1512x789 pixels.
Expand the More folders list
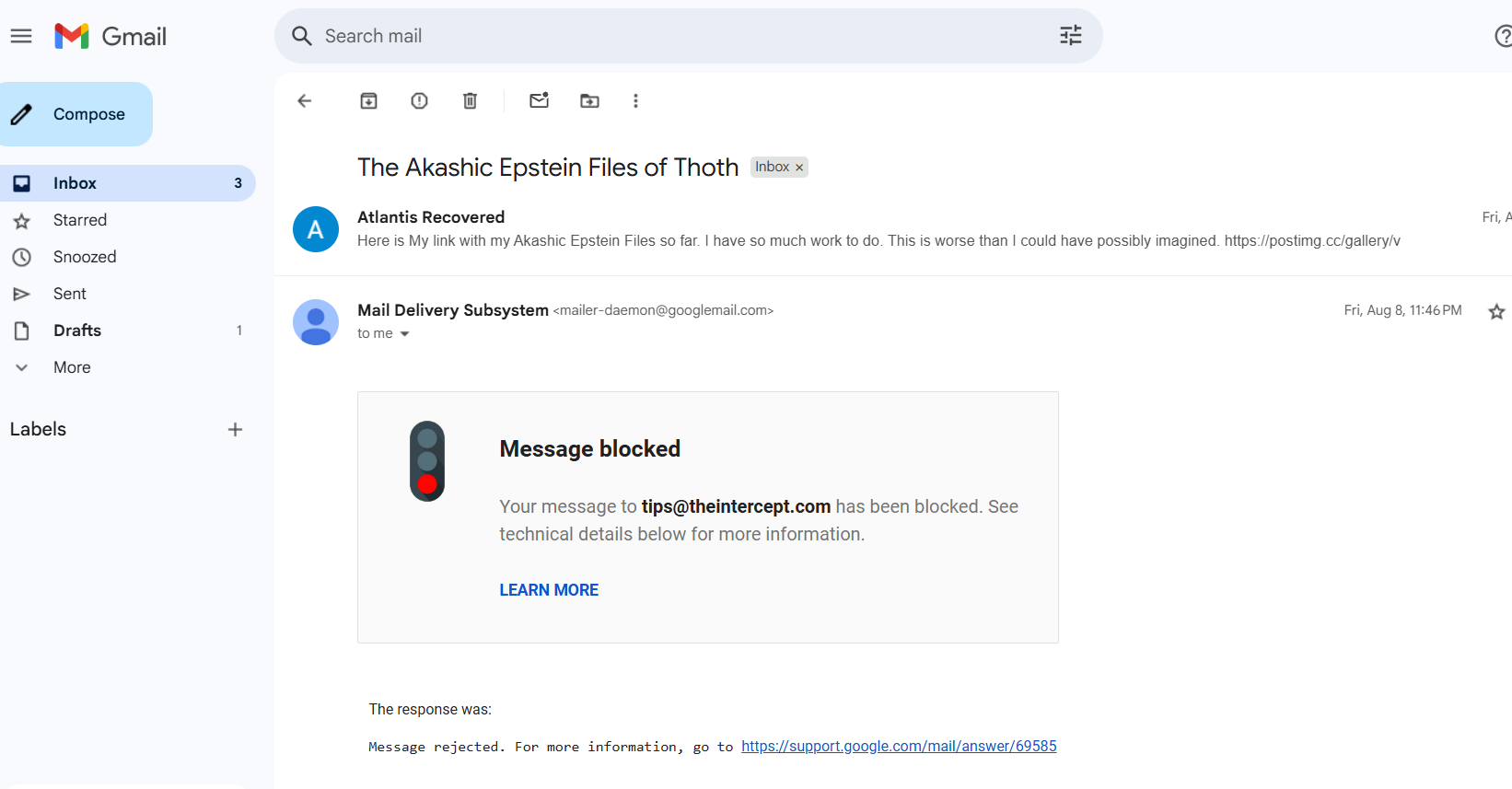pyautogui.click(x=127, y=367)
